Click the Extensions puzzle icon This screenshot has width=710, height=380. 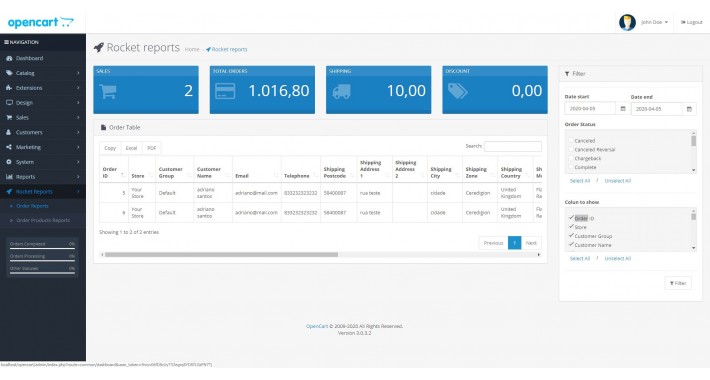click(9, 88)
